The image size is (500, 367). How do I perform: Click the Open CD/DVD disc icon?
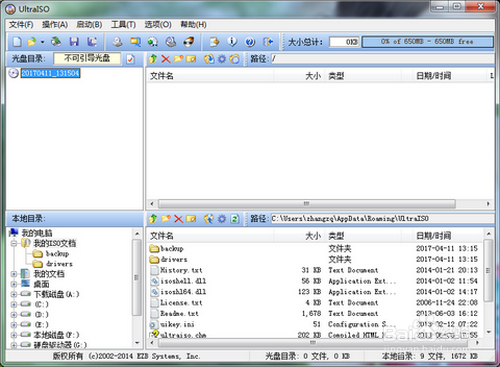[56, 42]
